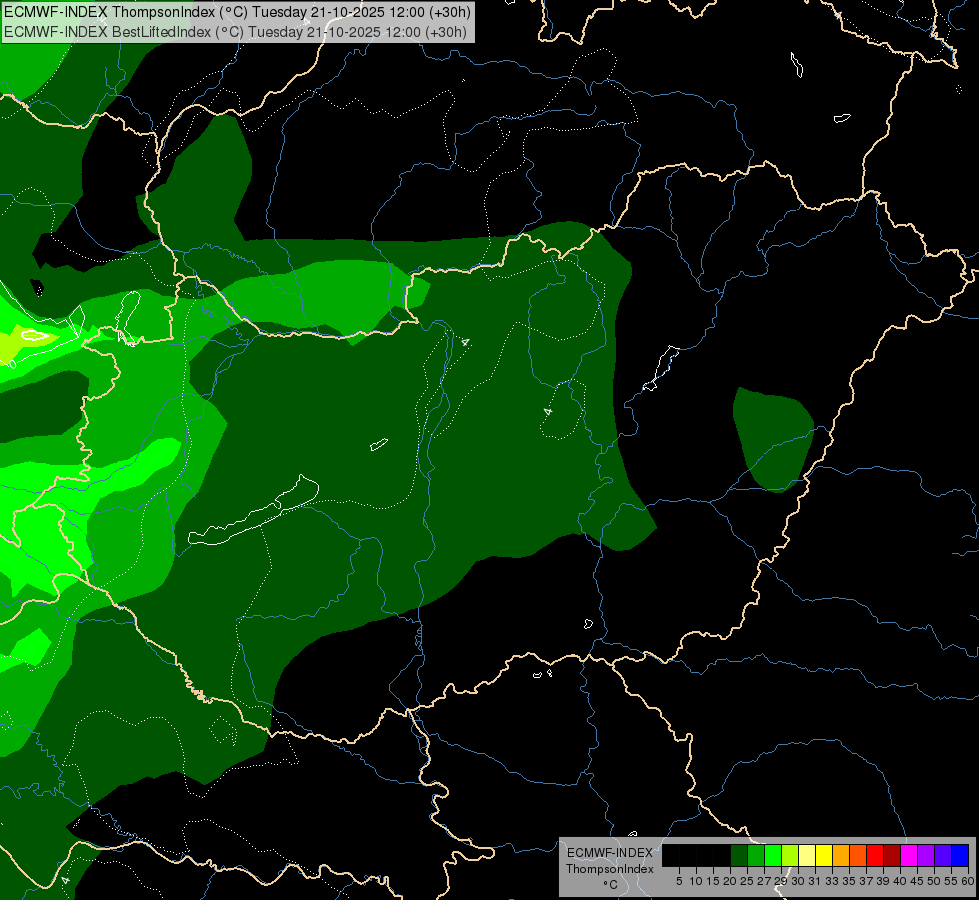Click legend tick value '29'
Image resolution: width=979 pixels, height=900 pixels.
pyautogui.click(x=781, y=881)
